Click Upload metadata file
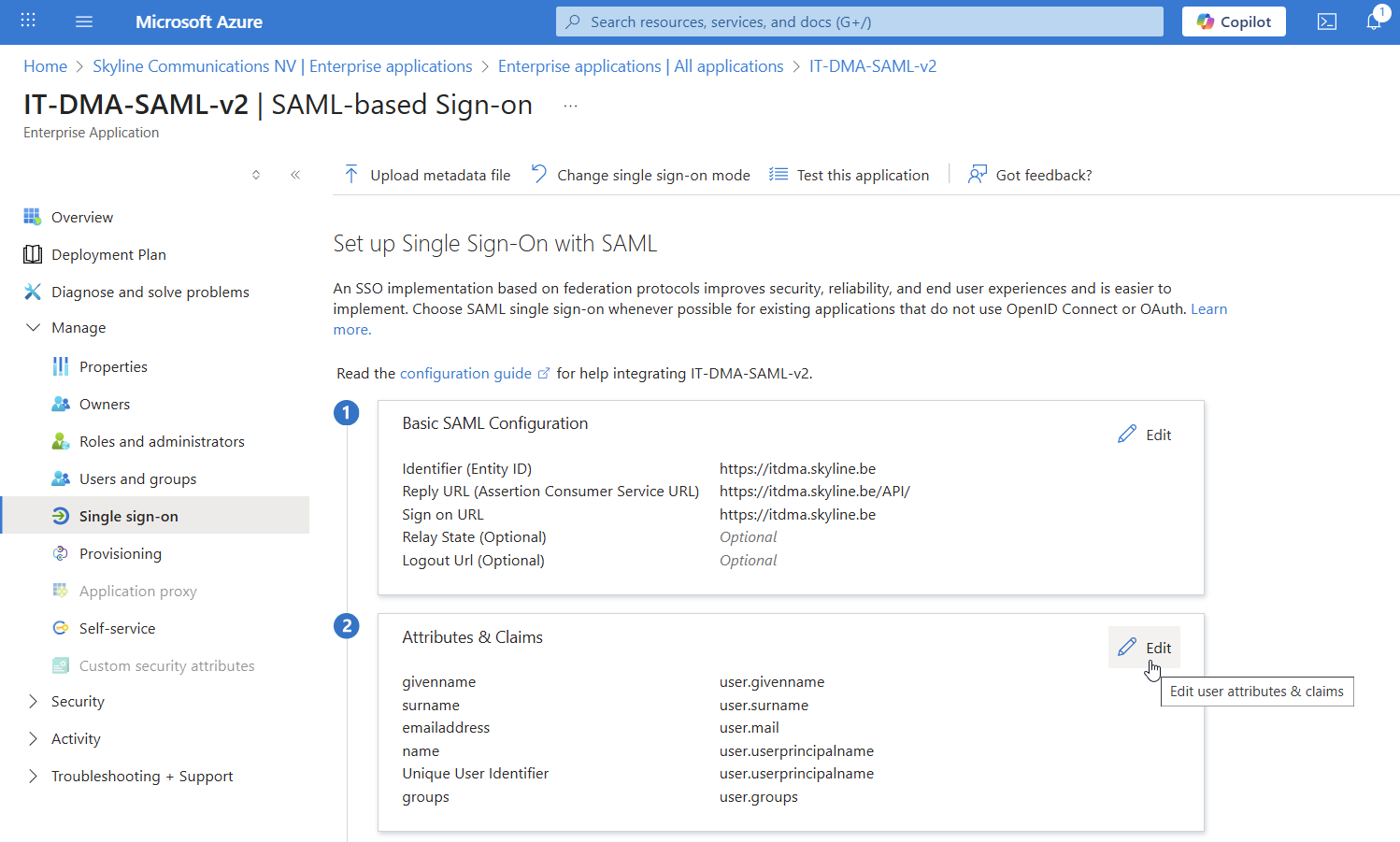 pyautogui.click(x=440, y=175)
